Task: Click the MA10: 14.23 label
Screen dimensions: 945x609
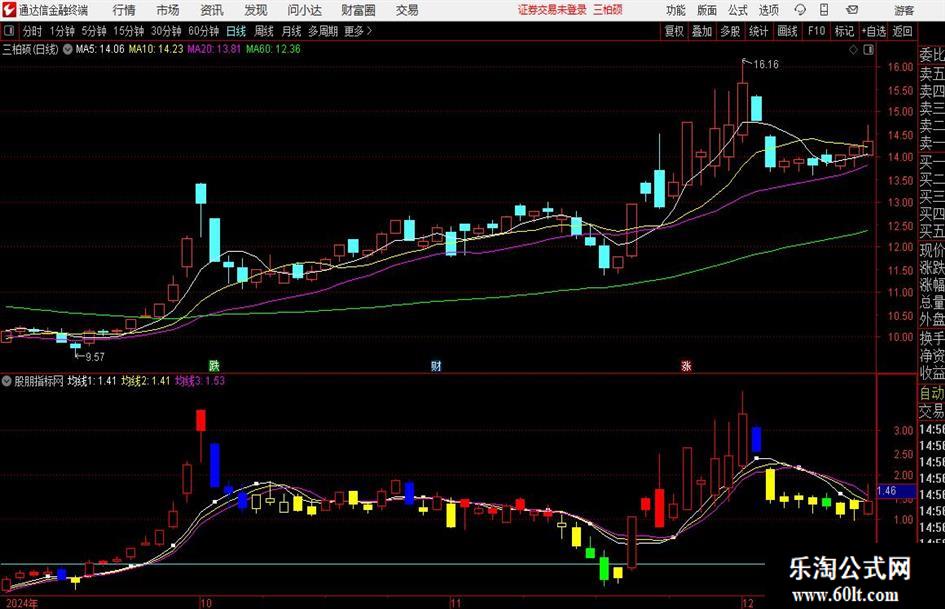Action: 155,49
